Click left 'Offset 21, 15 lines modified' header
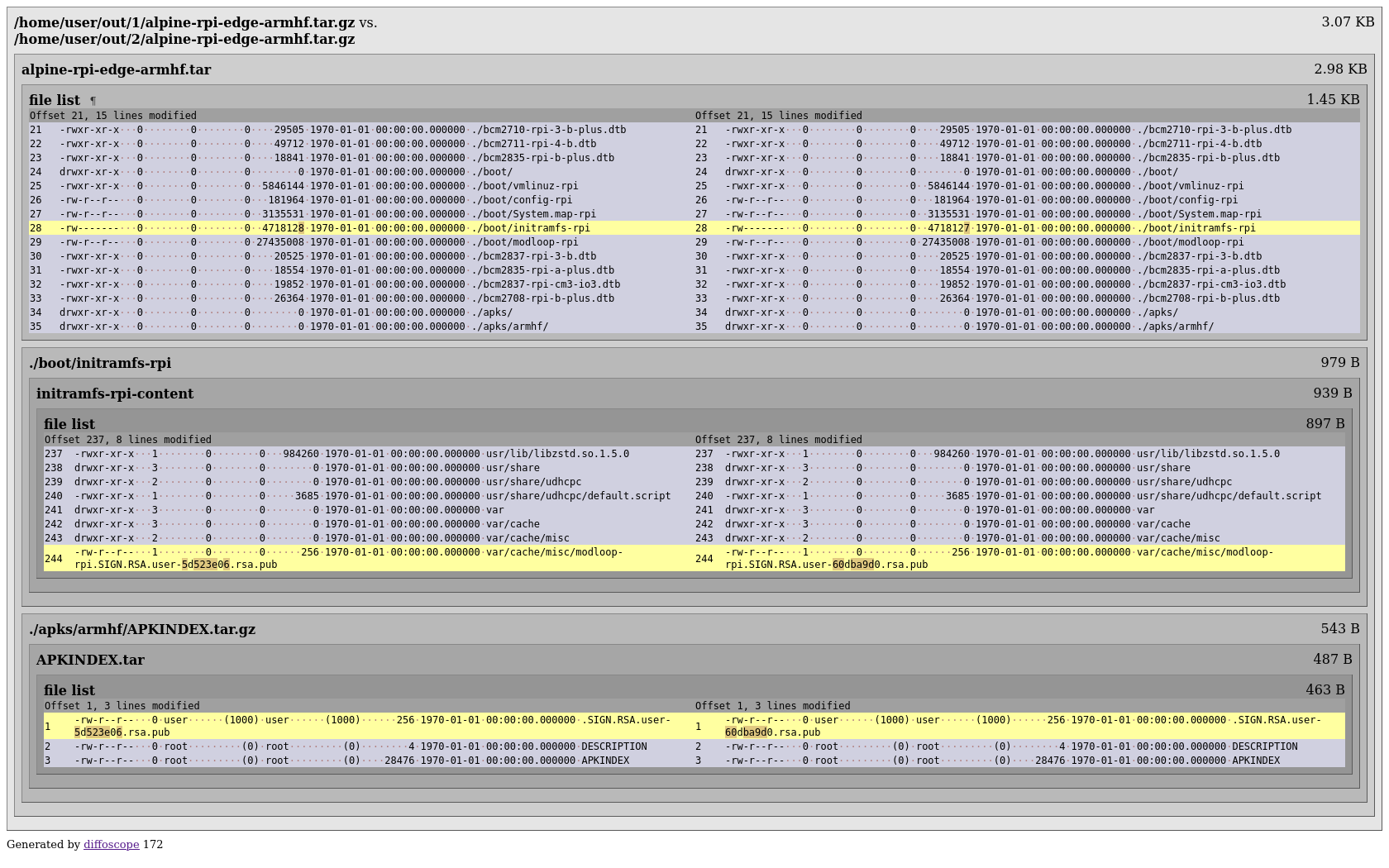The image size is (1389, 868). (x=113, y=116)
